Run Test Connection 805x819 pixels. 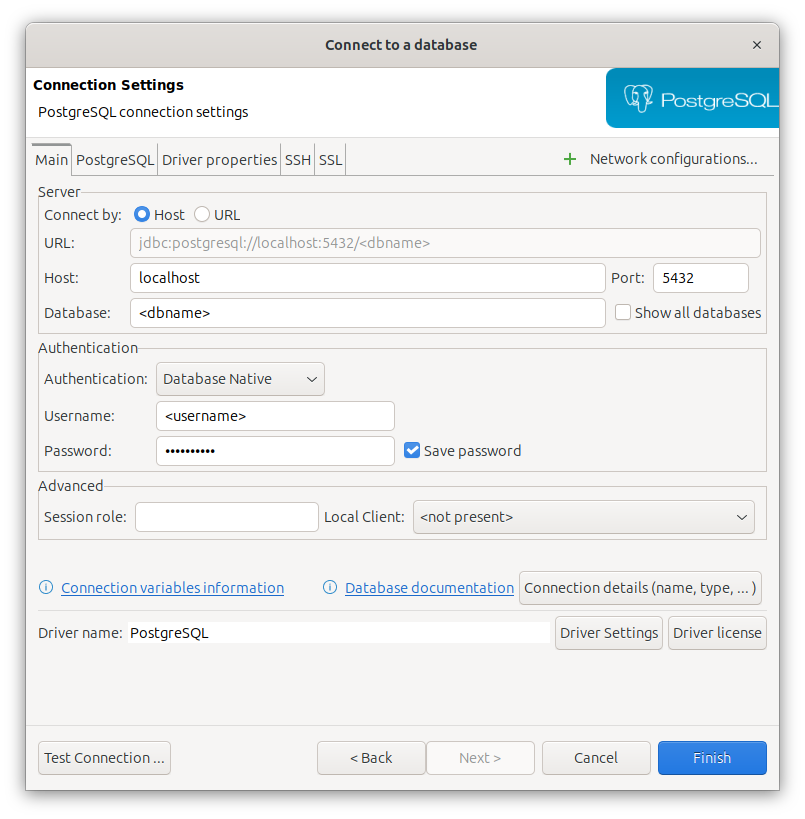[x=104, y=757]
